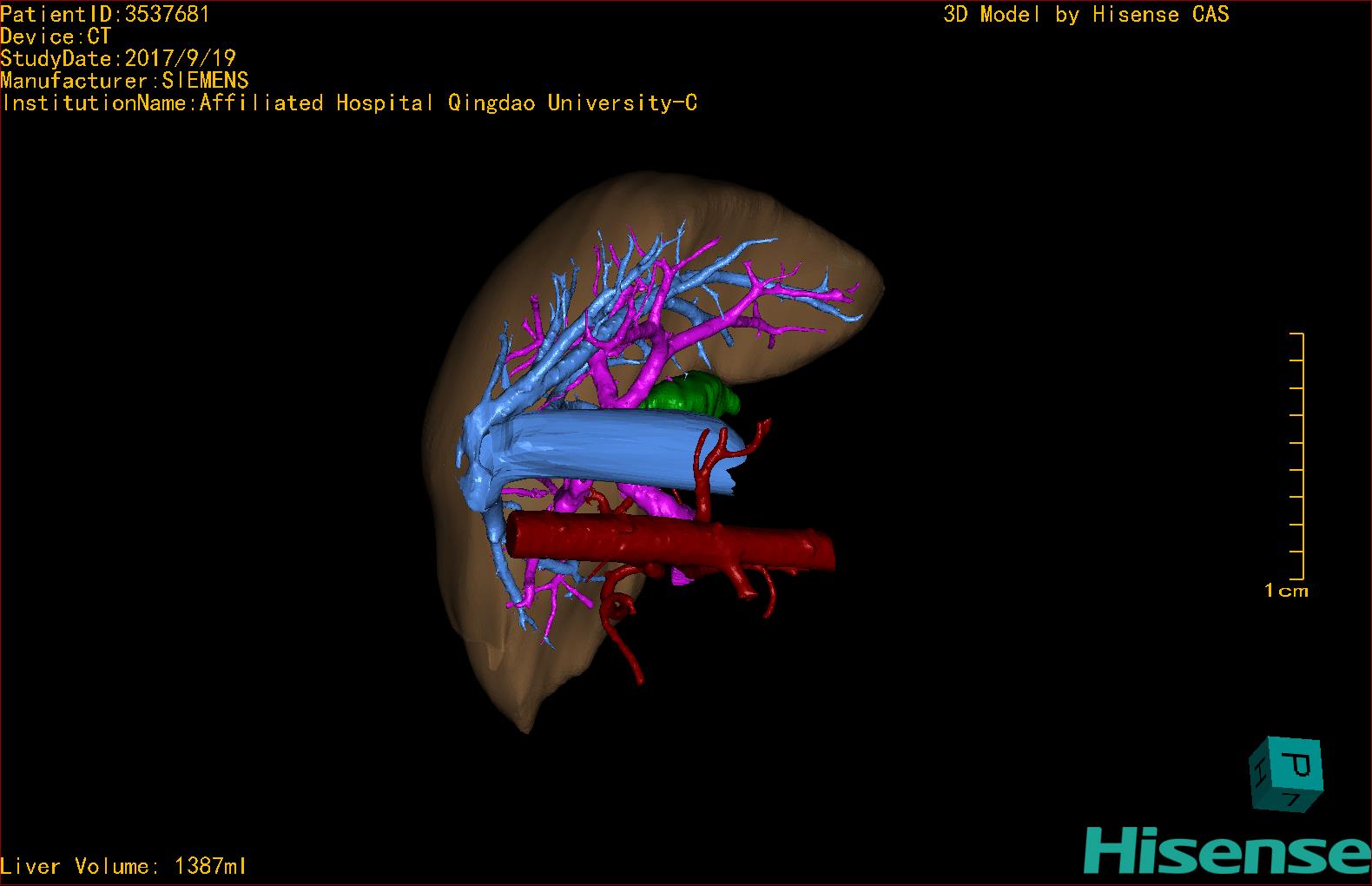
Task: Click the P face of orientation cube
Action: pos(1301,765)
